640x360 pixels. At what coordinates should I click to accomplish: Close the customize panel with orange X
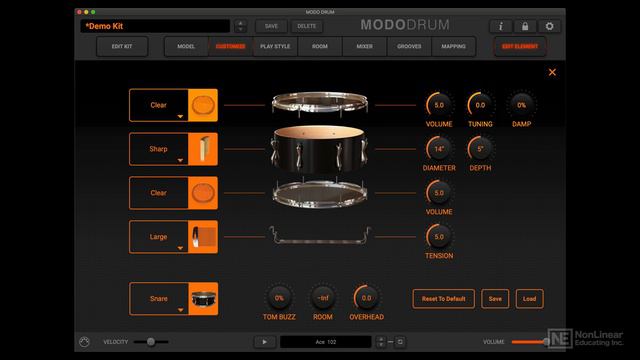[552, 72]
